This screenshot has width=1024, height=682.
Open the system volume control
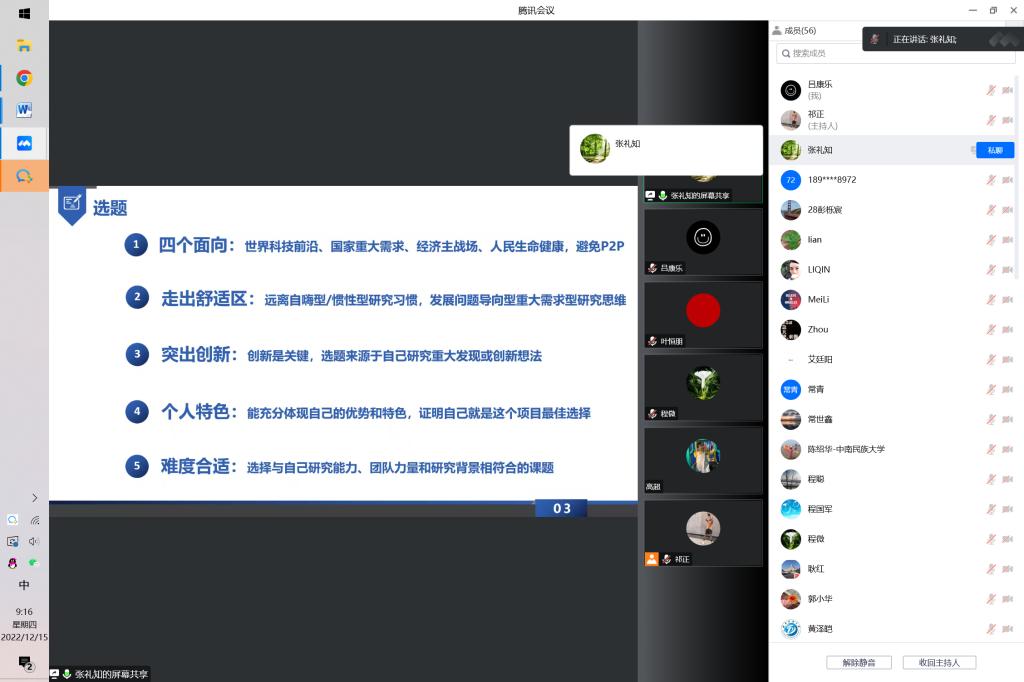[35, 541]
